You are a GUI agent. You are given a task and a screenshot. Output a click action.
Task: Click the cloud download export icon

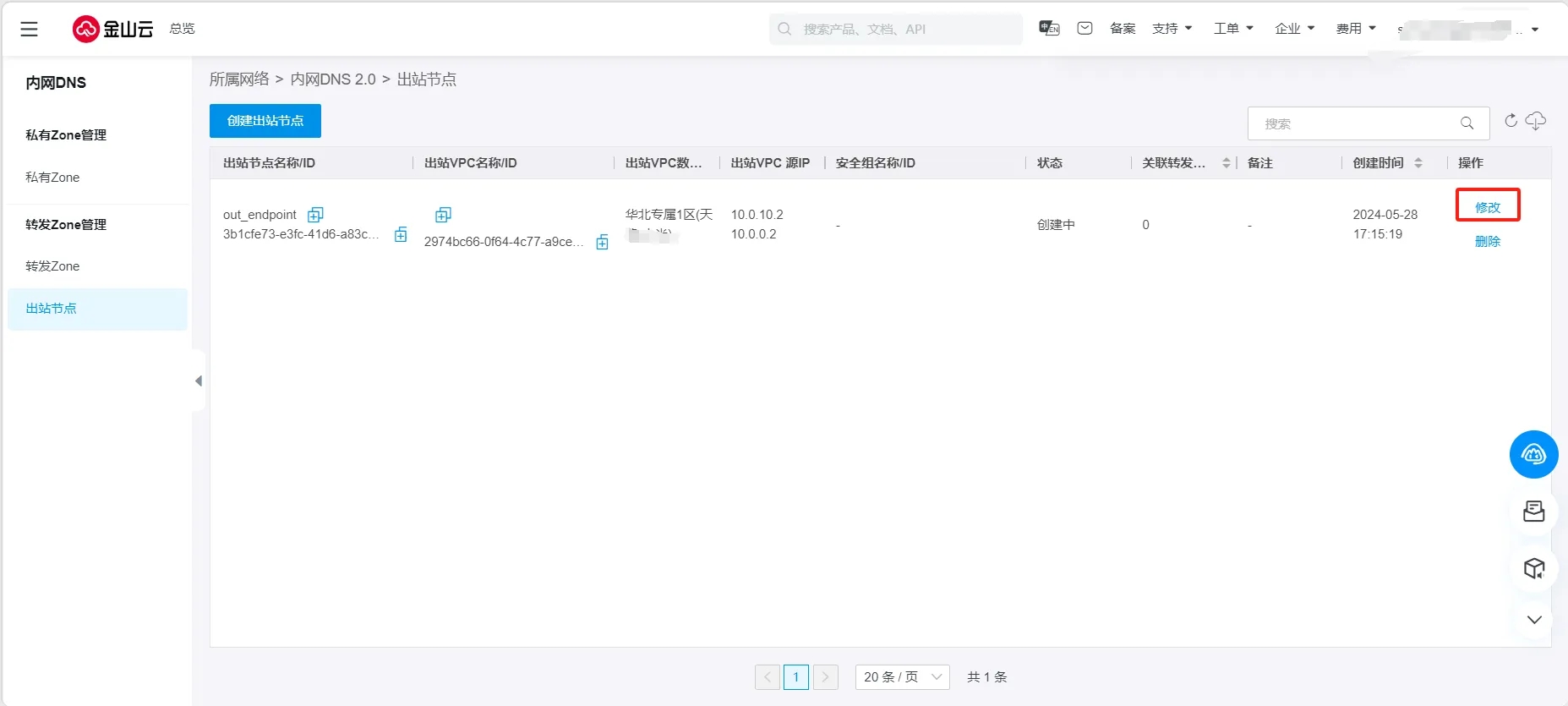1536,121
